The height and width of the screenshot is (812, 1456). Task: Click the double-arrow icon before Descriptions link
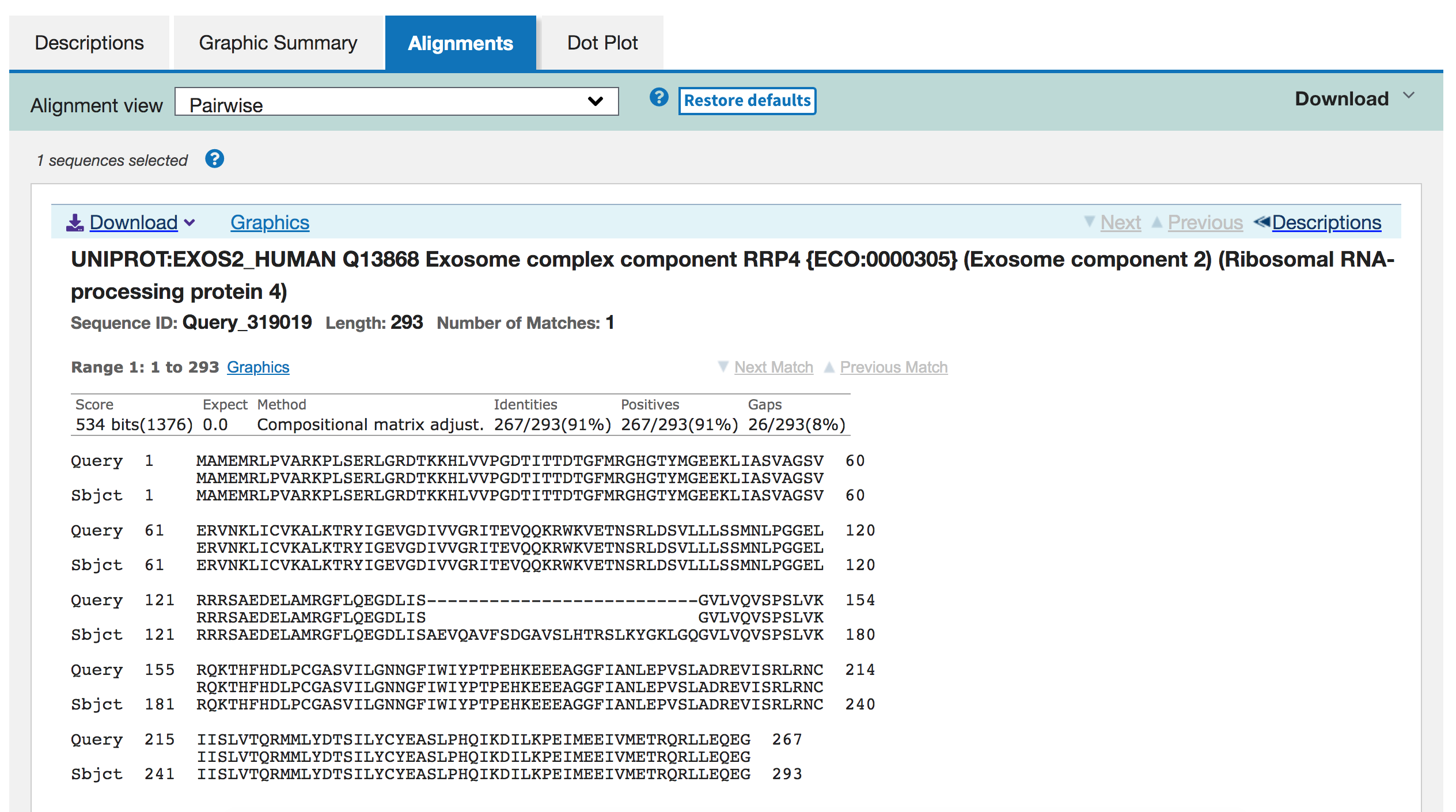[x=1261, y=222]
